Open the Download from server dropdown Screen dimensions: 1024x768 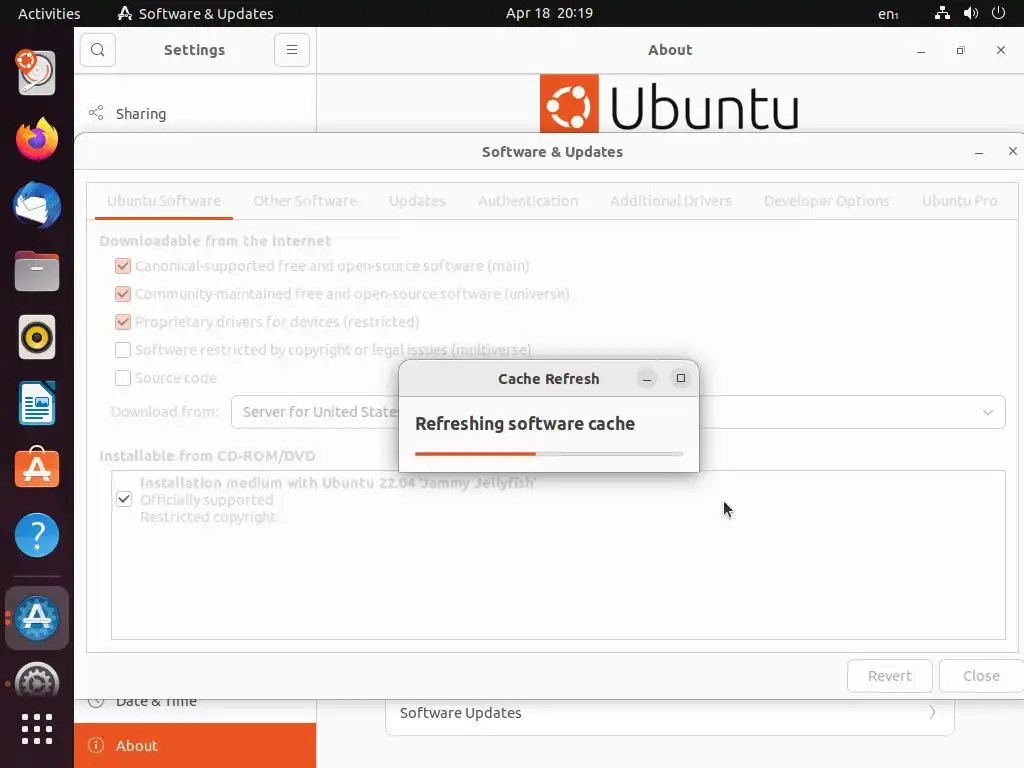coord(618,412)
